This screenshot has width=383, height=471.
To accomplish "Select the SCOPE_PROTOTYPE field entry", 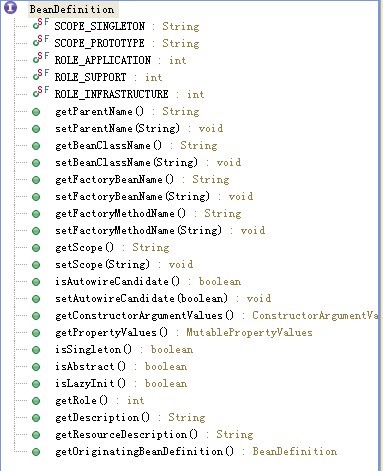I will click(127, 43).
